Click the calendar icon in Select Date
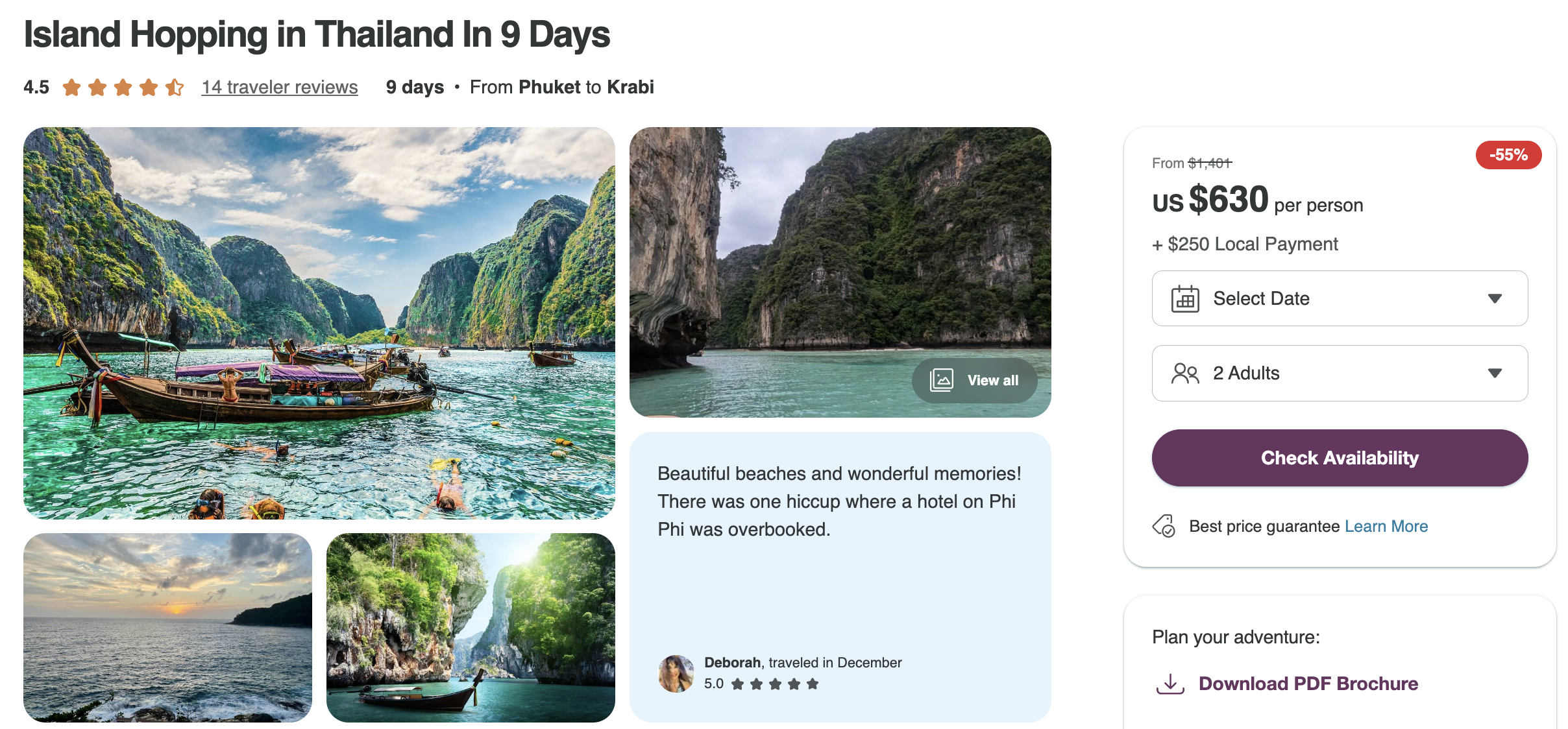This screenshot has height=729, width=1568. 1186,298
